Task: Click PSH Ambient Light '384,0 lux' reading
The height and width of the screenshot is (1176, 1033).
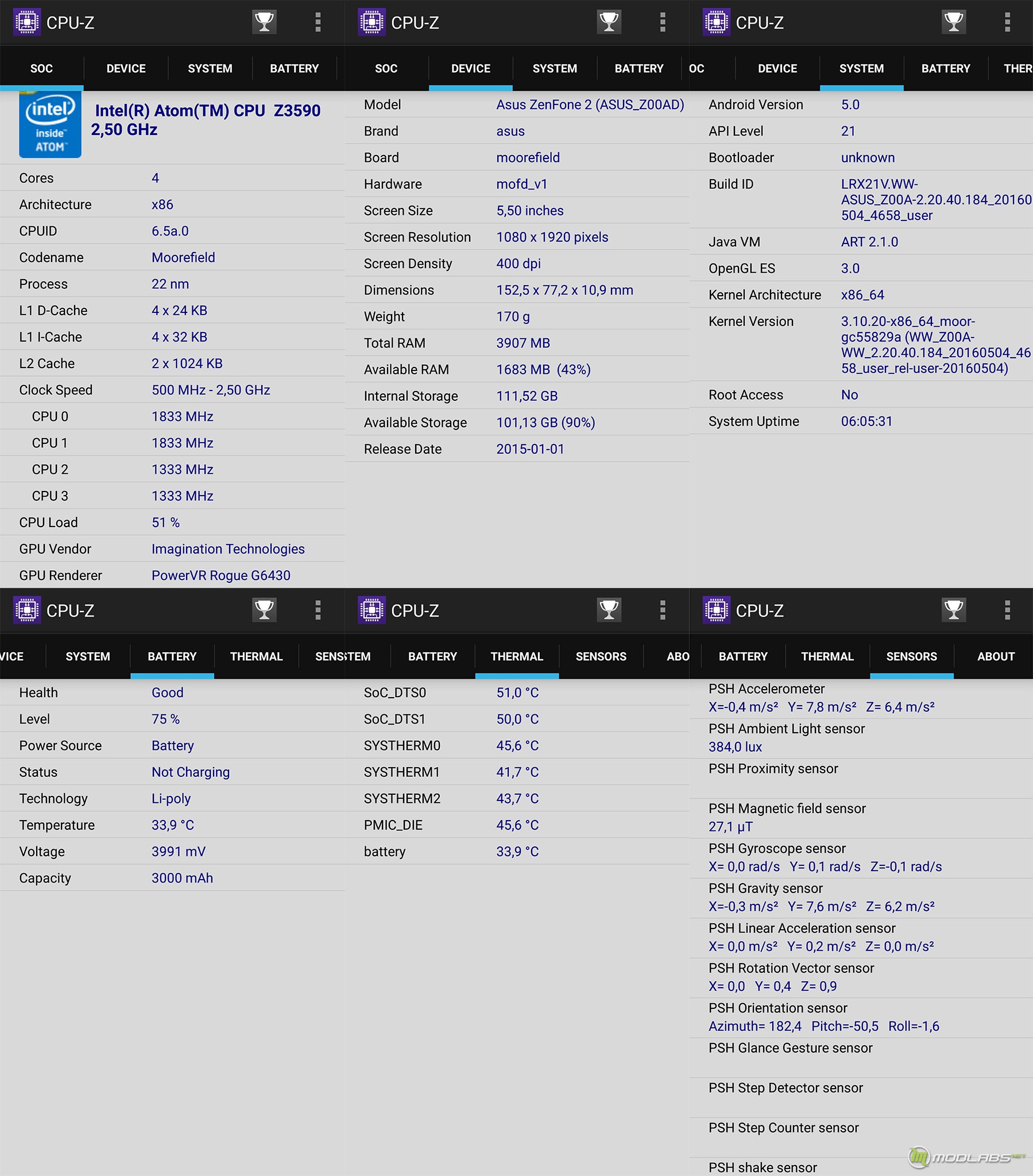Action: pos(735,747)
